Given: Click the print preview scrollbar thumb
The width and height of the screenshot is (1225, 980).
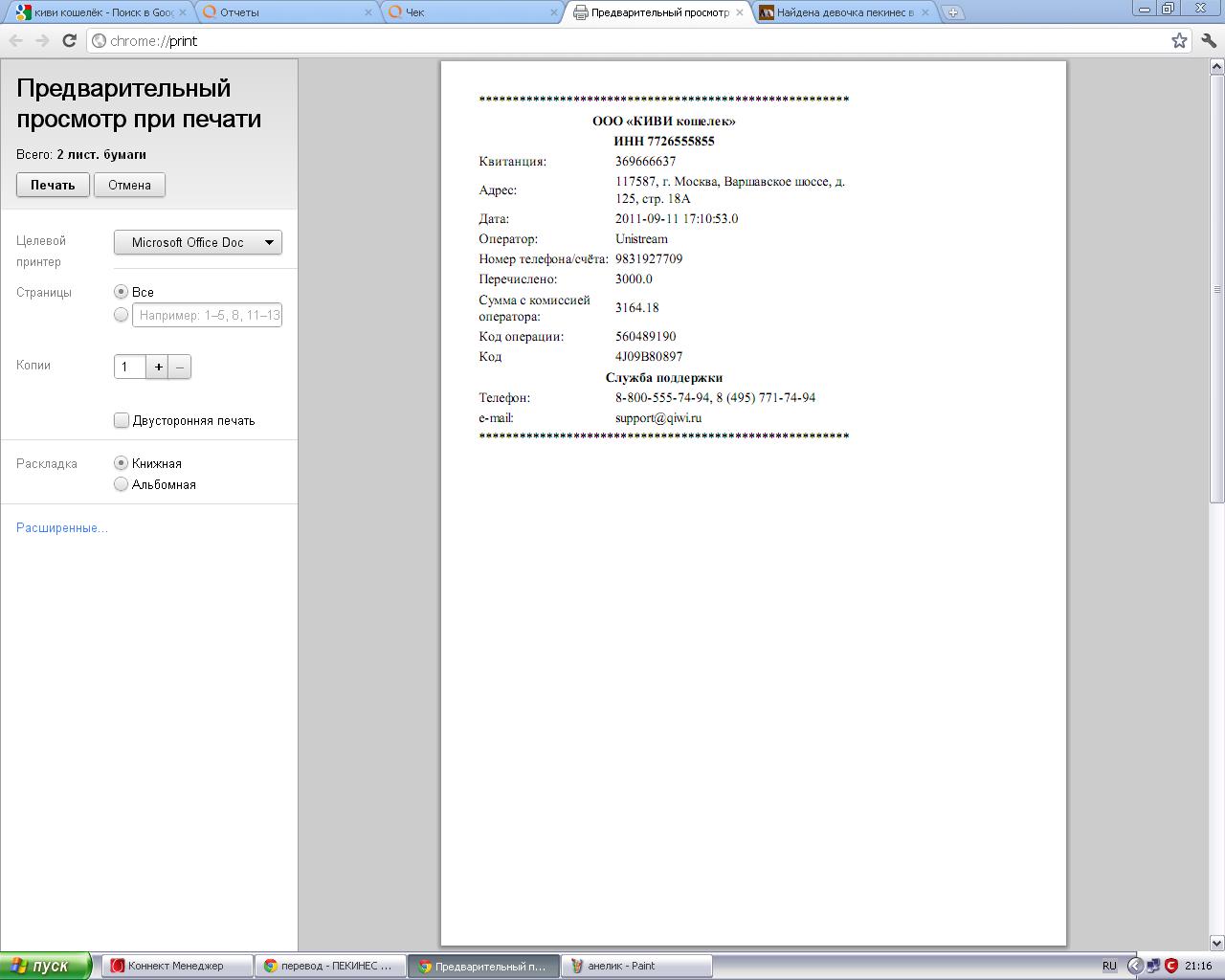Looking at the screenshot, I should 1217,289.
